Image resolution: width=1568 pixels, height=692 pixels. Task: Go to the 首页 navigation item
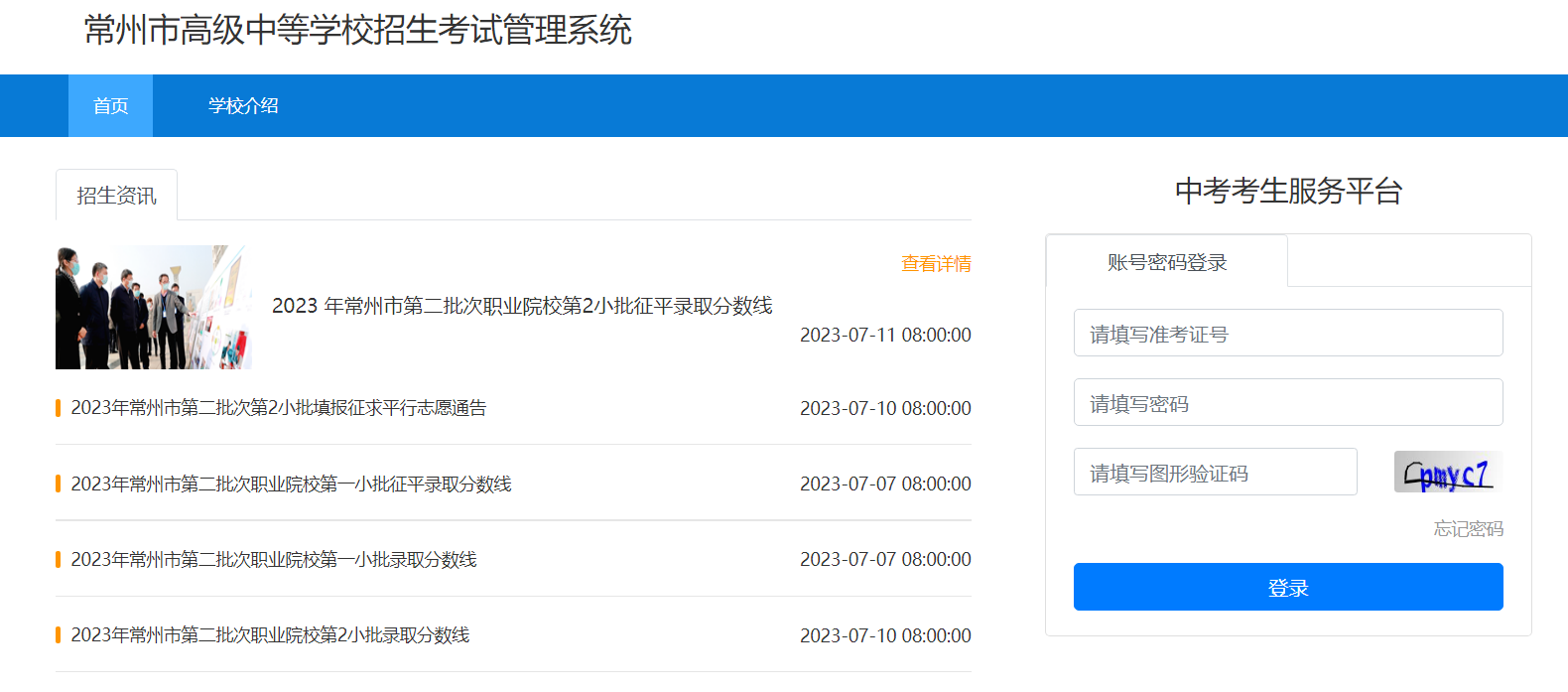point(110,106)
